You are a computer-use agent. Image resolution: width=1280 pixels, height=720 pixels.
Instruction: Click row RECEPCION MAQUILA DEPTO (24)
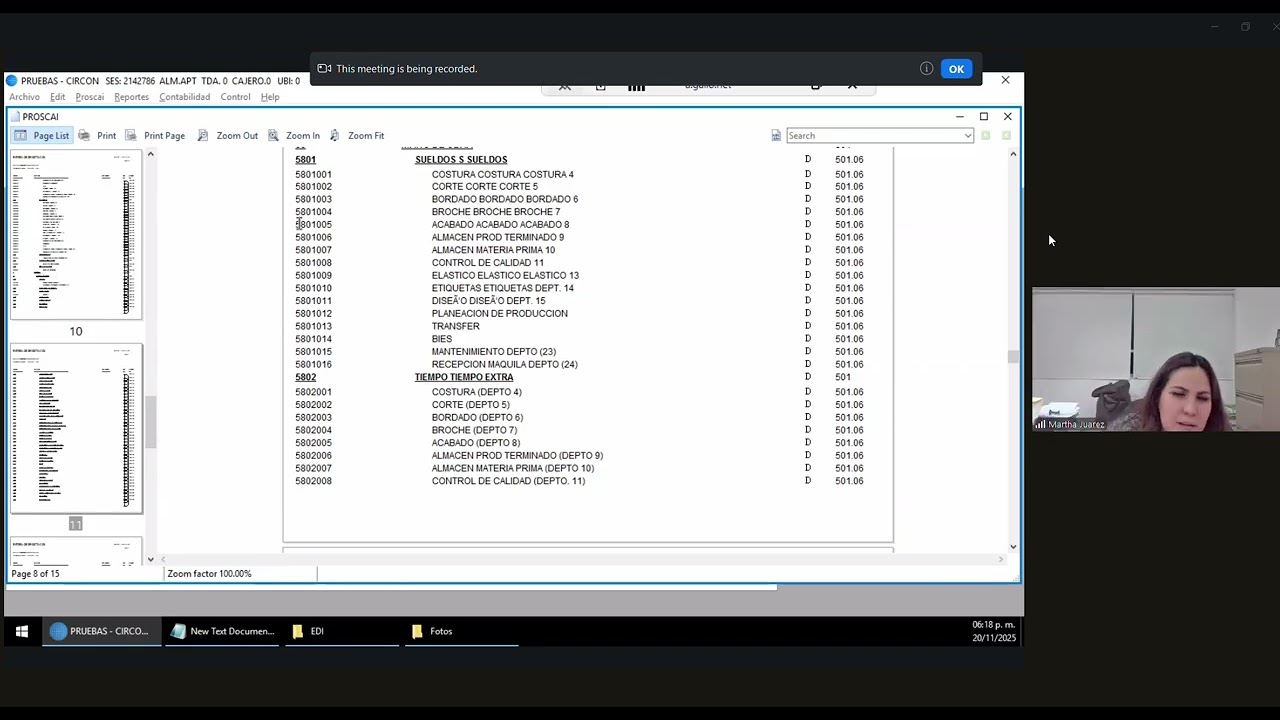pos(504,364)
